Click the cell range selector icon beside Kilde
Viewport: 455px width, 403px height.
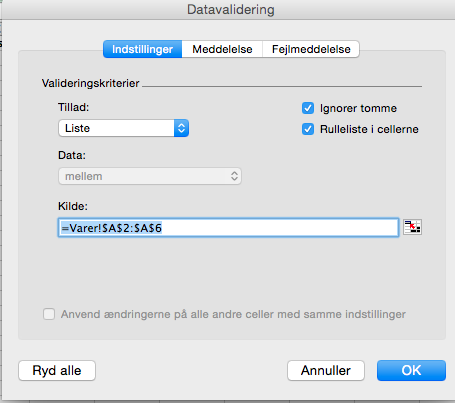pyautogui.click(x=412, y=227)
